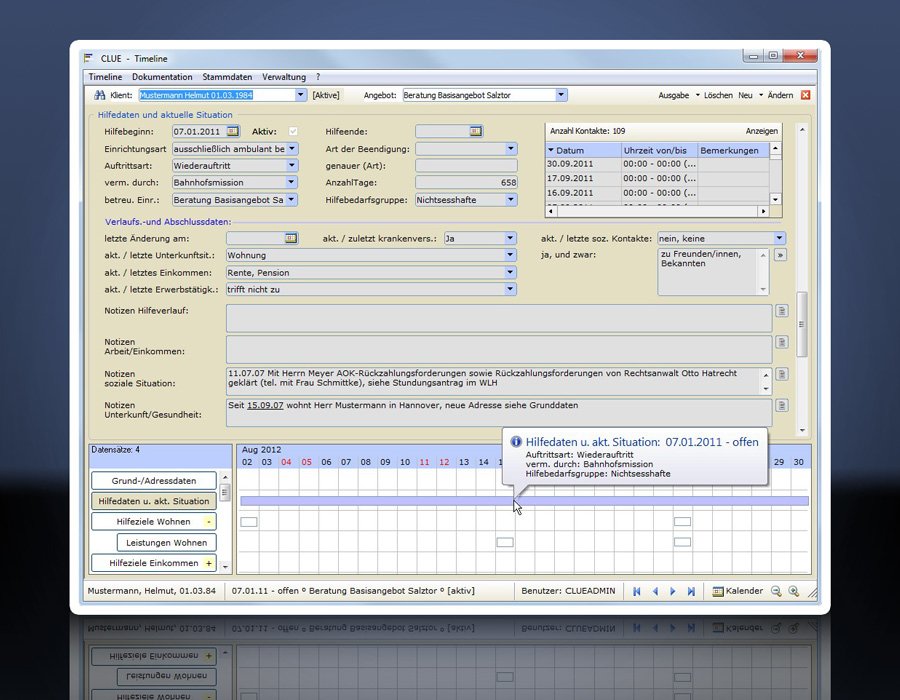Expand Hilfeziele Einkommen with the plus toggle
The width and height of the screenshot is (900, 700).
coord(209,564)
